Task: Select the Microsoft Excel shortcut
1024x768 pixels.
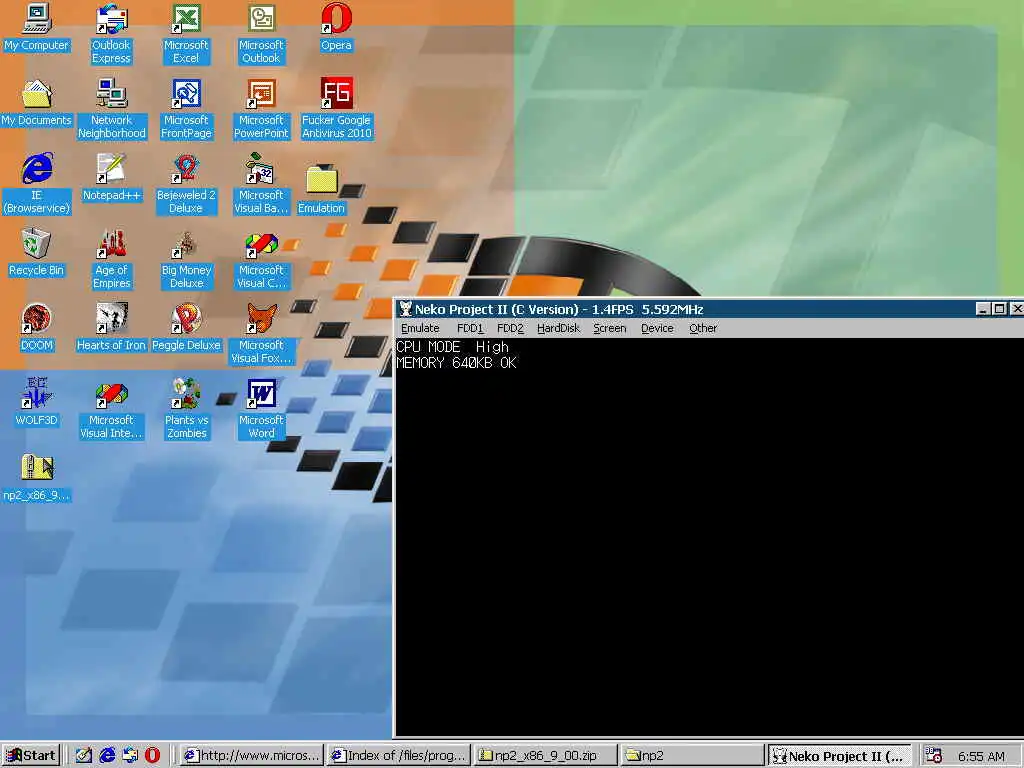Action: (186, 33)
